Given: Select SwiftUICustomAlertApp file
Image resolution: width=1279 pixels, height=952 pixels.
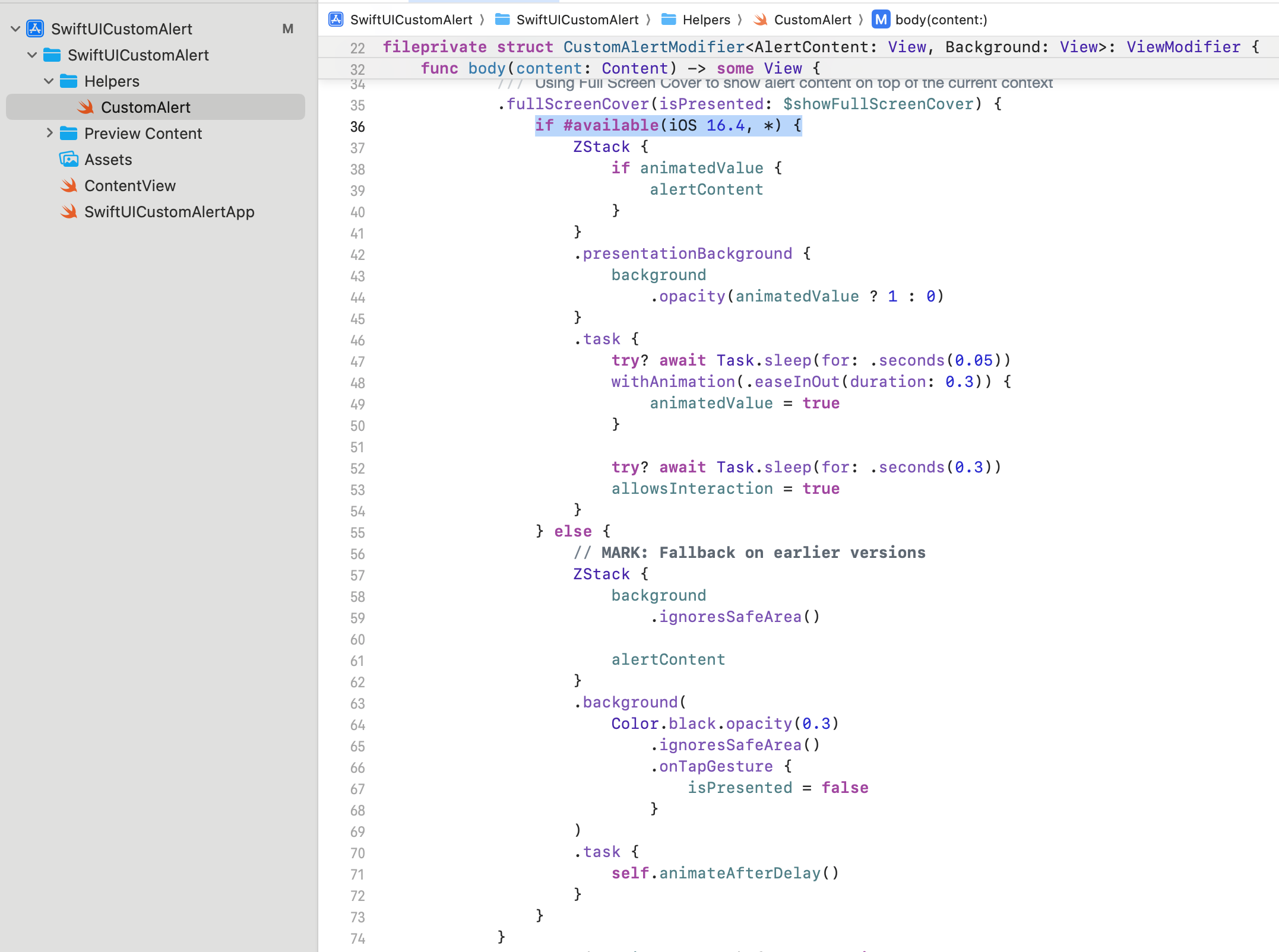Looking at the screenshot, I should (169, 211).
